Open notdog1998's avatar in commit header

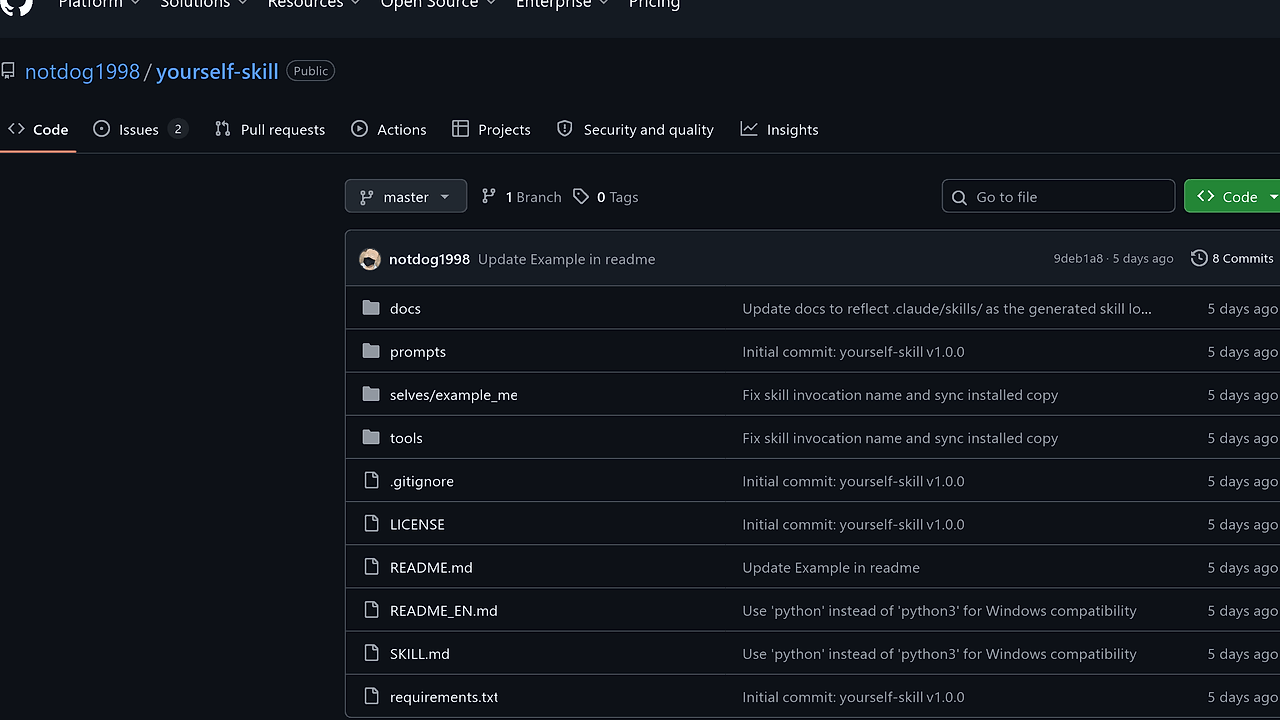[370, 259]
